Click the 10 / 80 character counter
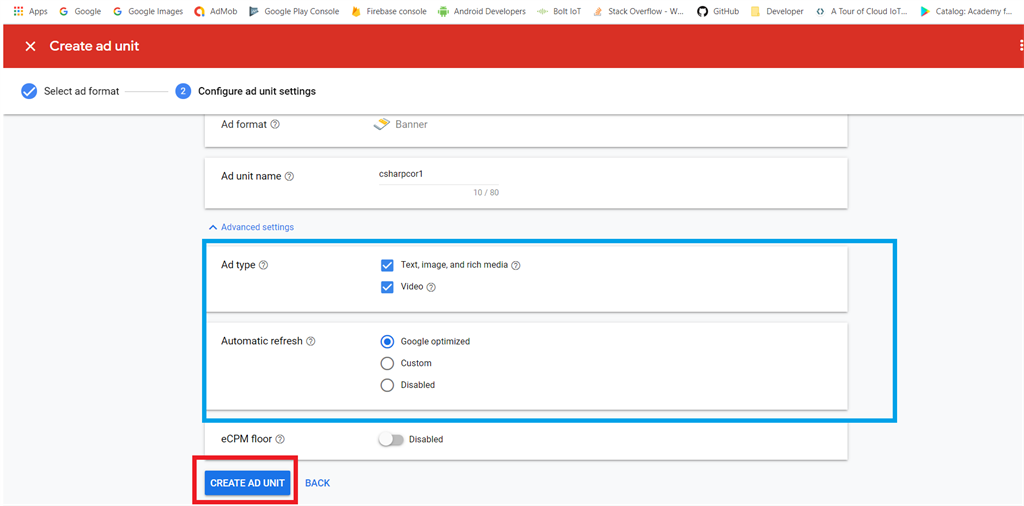Image resolution: width=1024 pixels, height=506 pixels. click(486, 193)
